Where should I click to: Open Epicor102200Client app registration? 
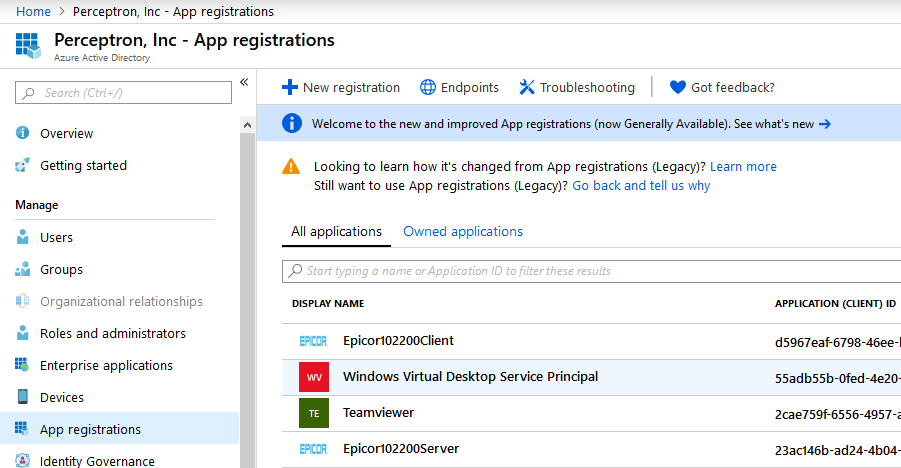[x=398, y=341]
